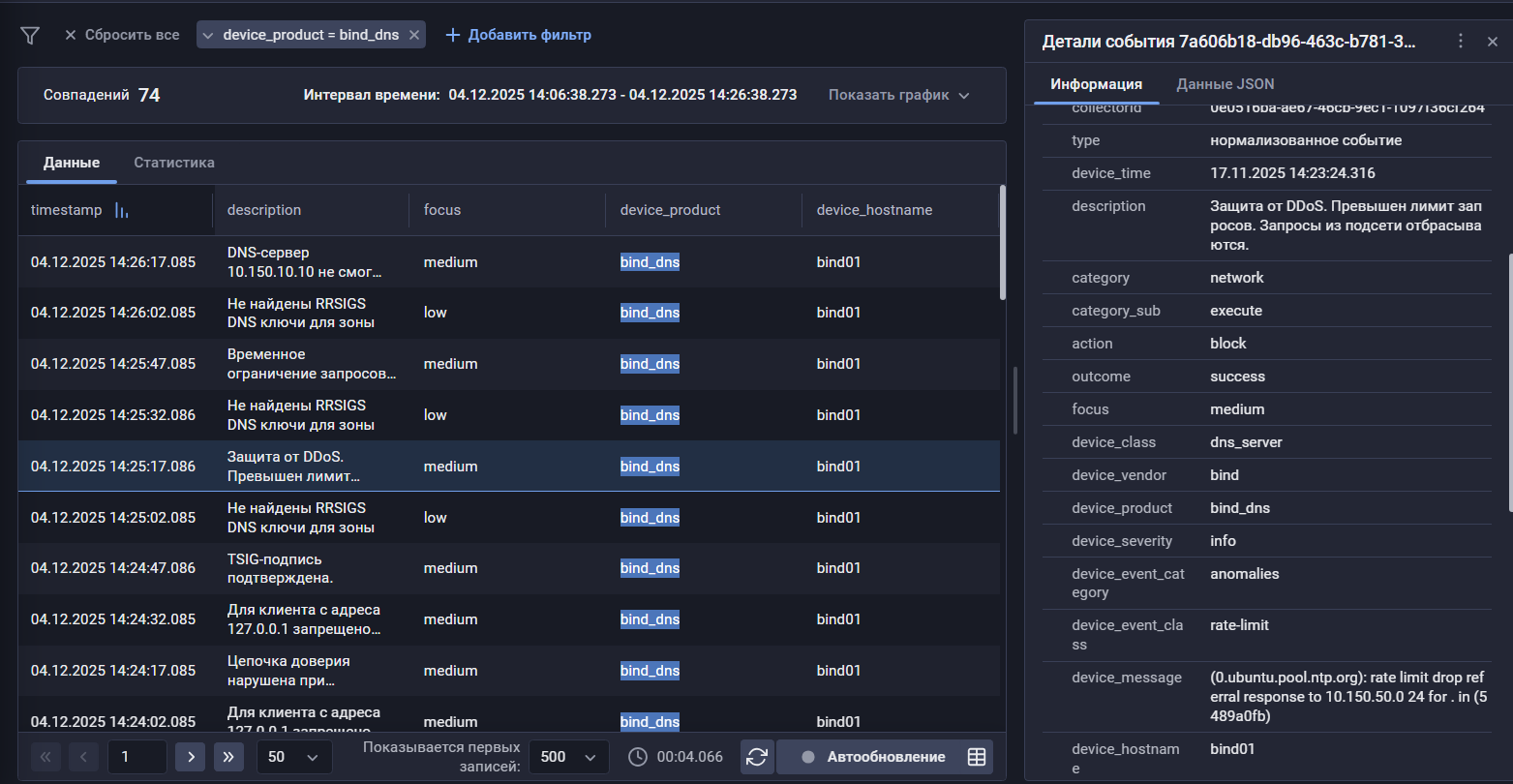This screenshot has width=1513, height=784.
Task: Open the table columns layout icon
Action: pos(977,757)
